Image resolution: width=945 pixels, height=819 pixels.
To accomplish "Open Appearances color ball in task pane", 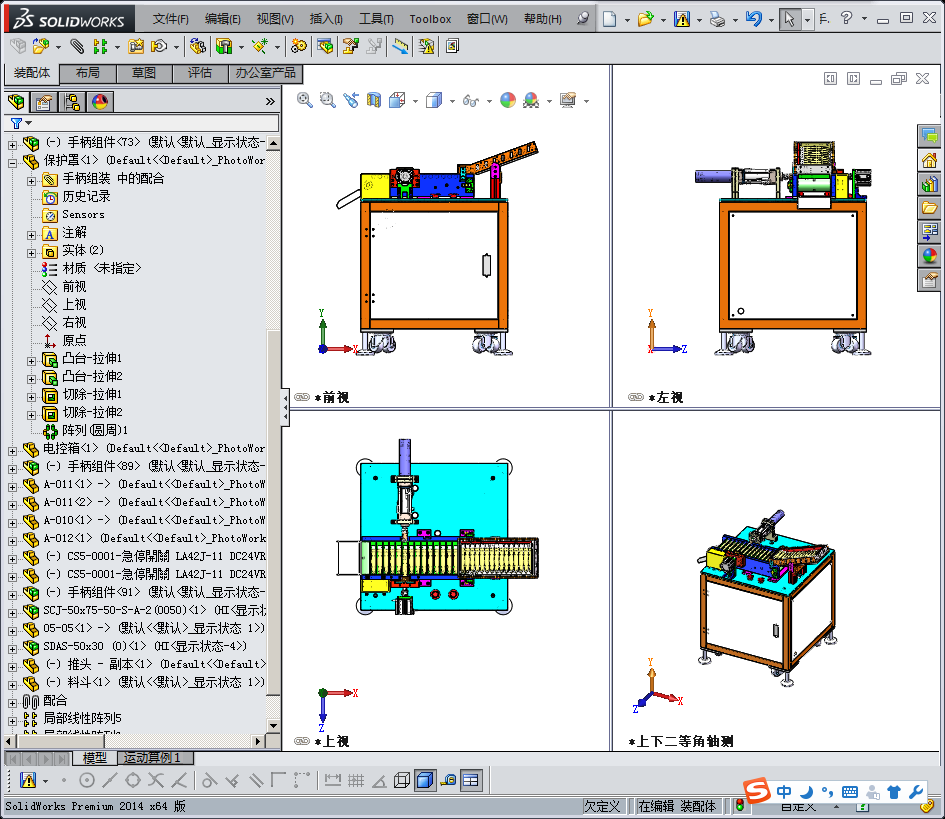I will [929, 256].
